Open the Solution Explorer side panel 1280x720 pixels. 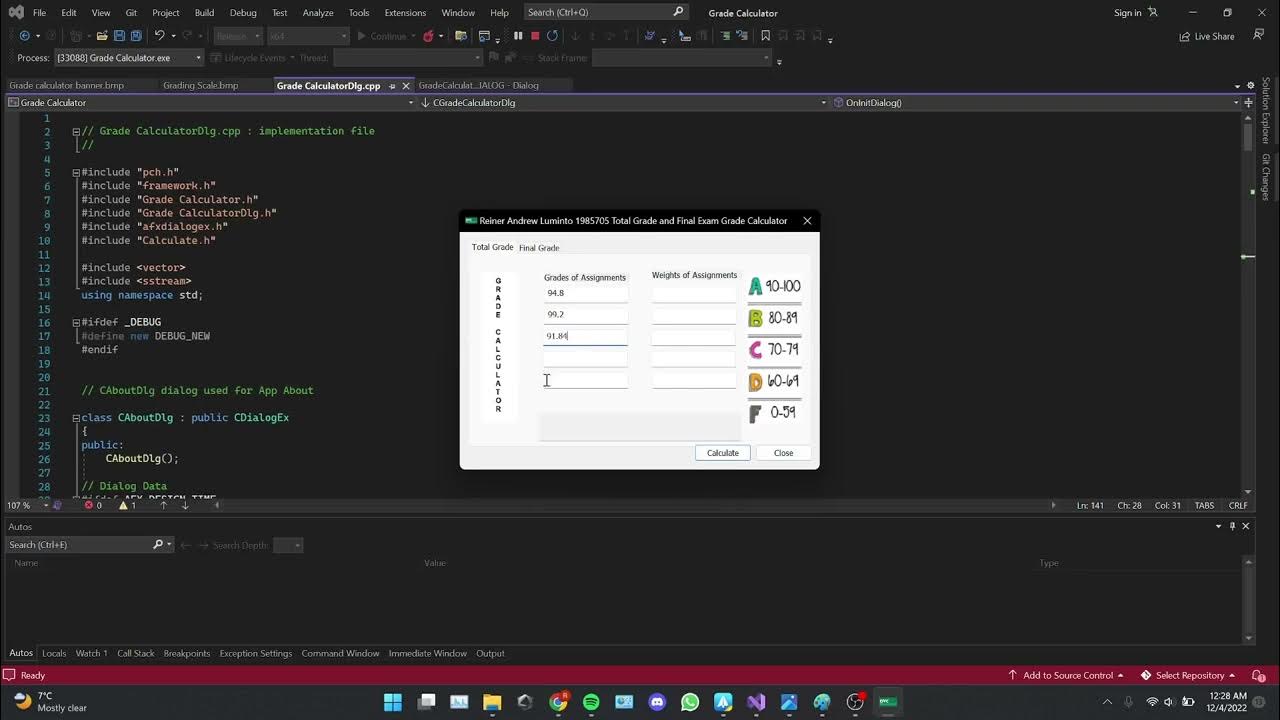pyautogui.click(x=1266, y=111)
